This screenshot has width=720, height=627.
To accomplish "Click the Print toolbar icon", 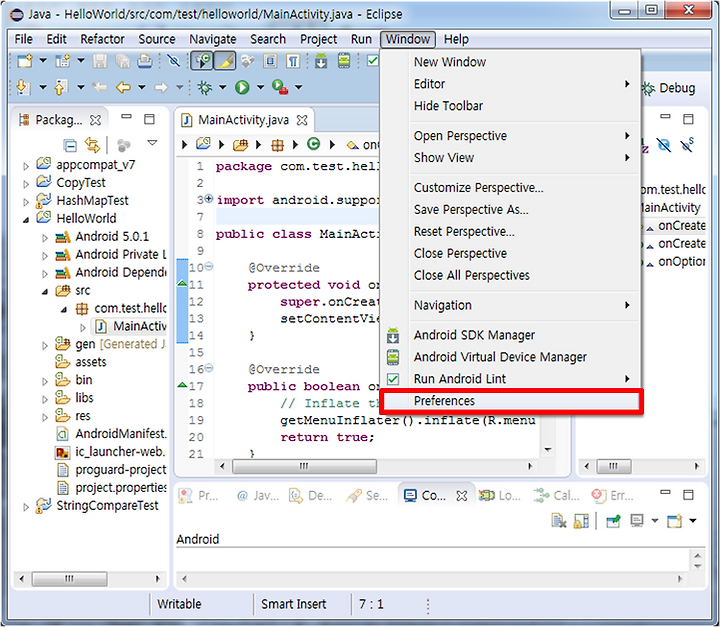I will coord(144,61).
